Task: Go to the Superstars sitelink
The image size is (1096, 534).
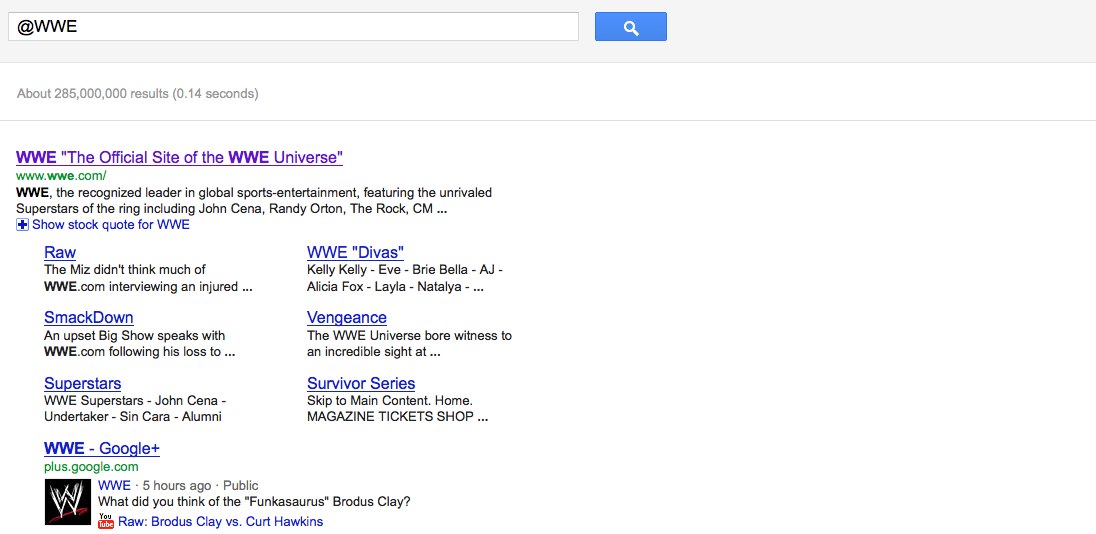Action: coord(82,384)
